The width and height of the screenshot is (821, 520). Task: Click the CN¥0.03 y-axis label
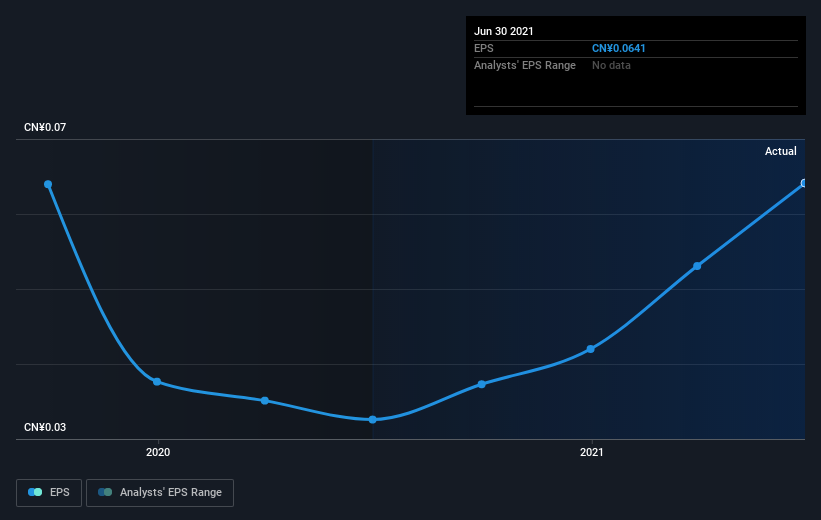tap(45, 427)
